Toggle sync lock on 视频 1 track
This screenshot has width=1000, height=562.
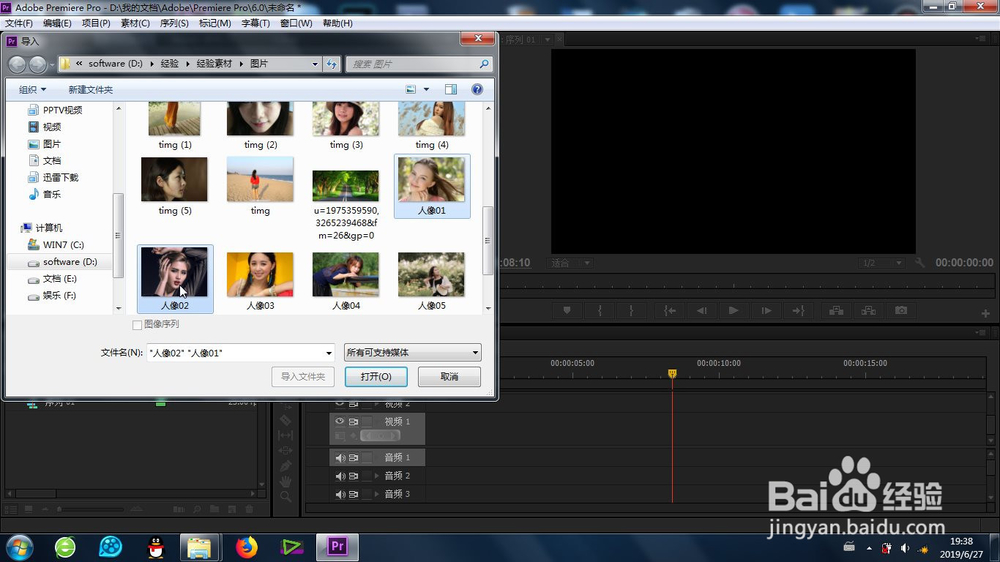[x=353, y=421]
